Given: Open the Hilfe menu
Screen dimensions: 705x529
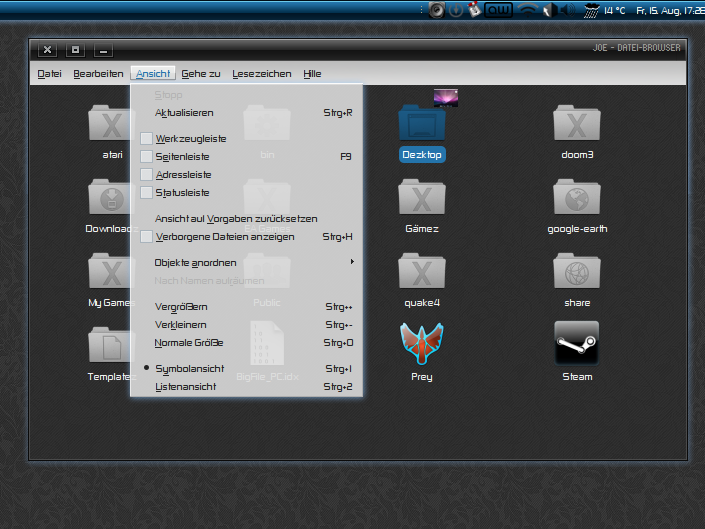Looking at the screenshot, I should 312,74.
